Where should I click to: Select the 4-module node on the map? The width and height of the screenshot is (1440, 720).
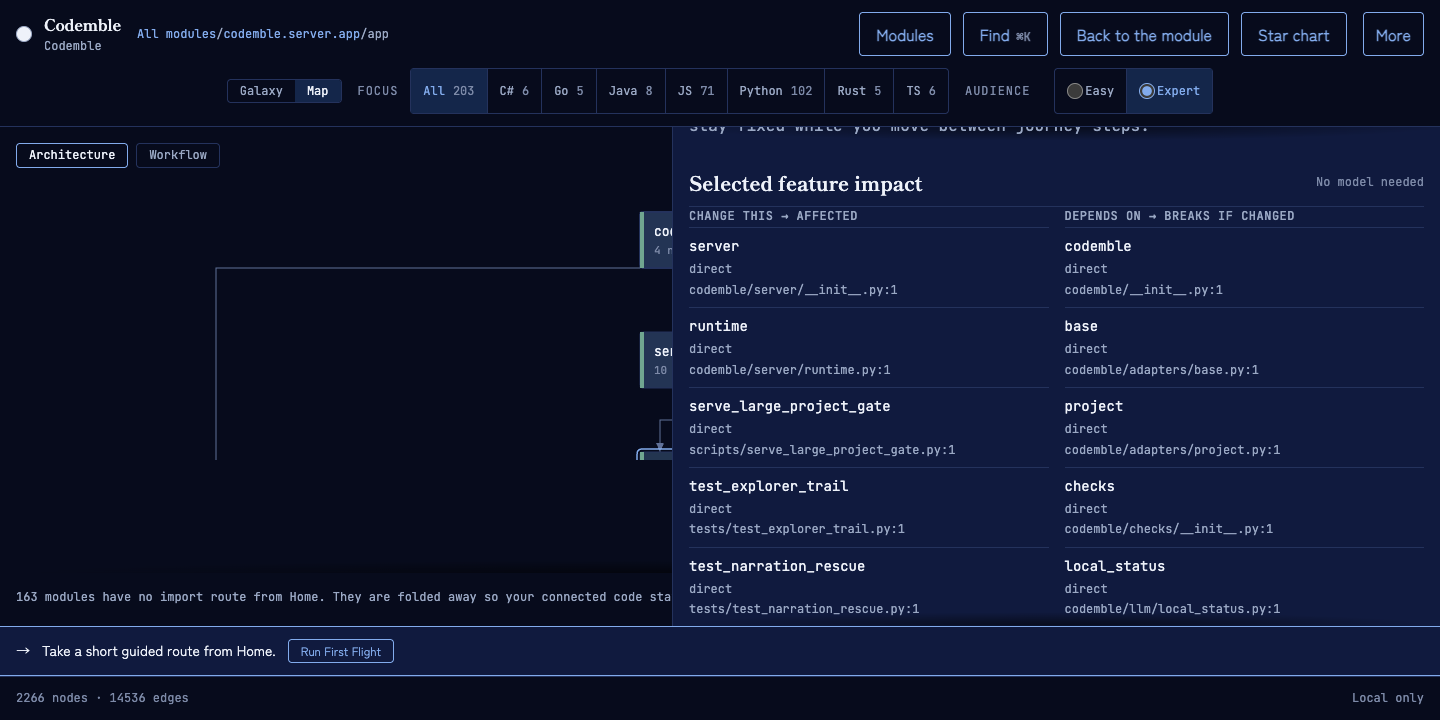pos(657,240)
